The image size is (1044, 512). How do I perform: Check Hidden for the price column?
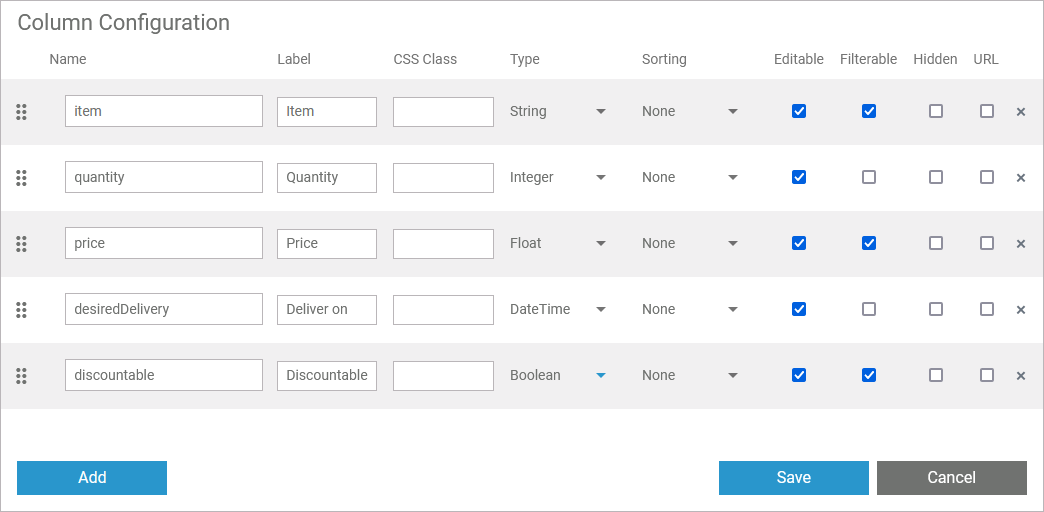(x=935, y=243)
